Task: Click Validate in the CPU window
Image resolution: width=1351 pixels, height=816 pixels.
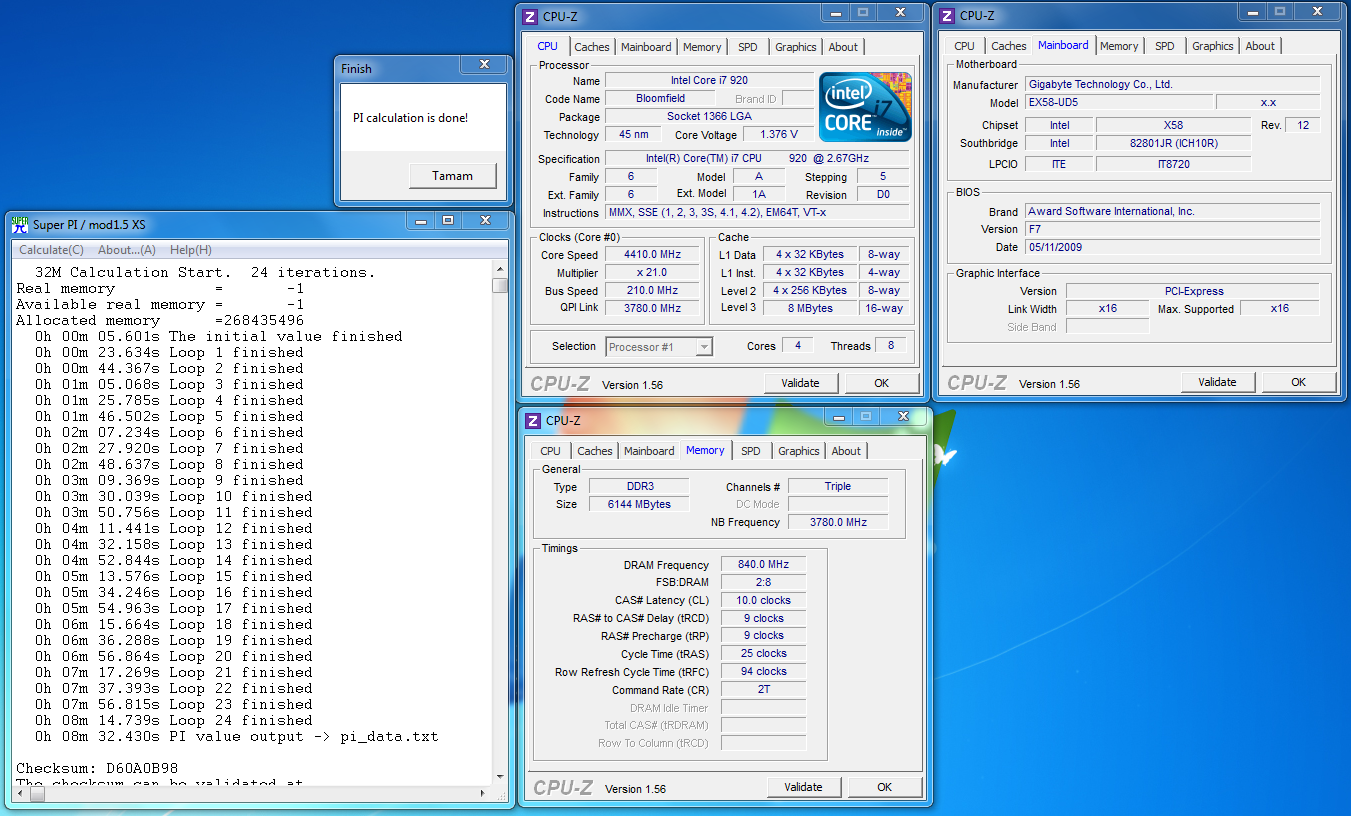Action: click(800, 383)
